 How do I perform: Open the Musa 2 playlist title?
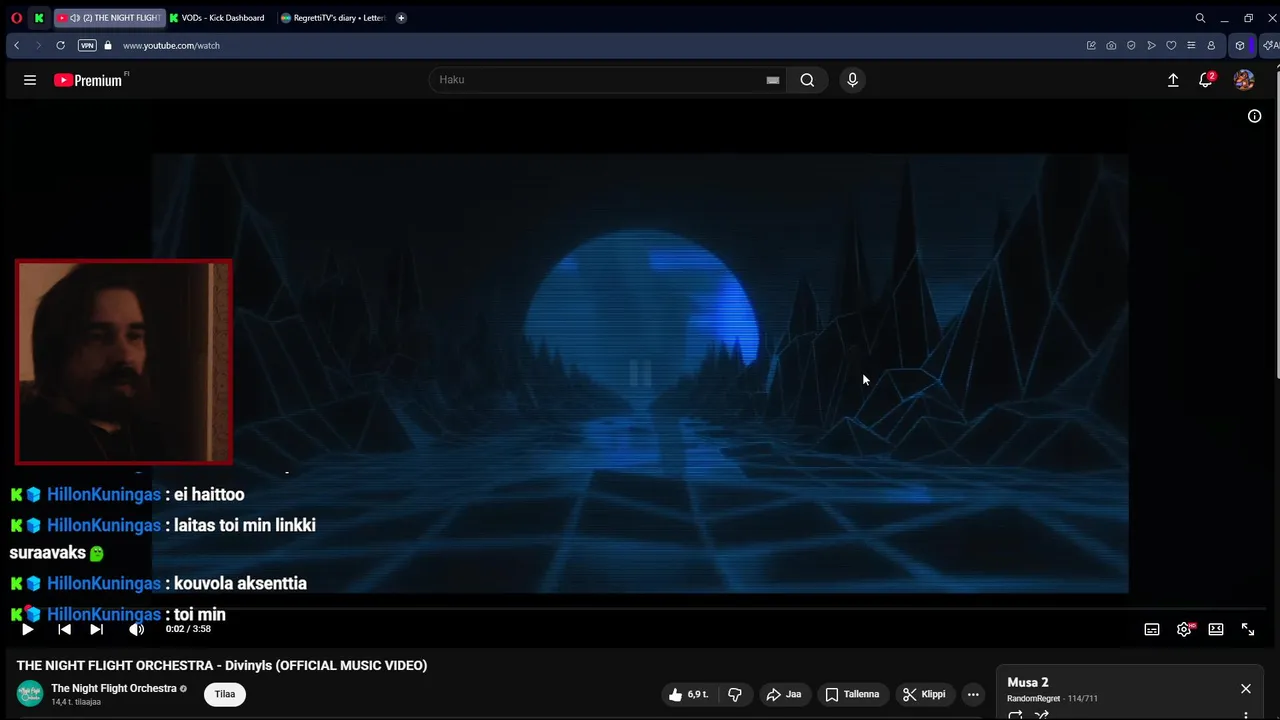1028,682
